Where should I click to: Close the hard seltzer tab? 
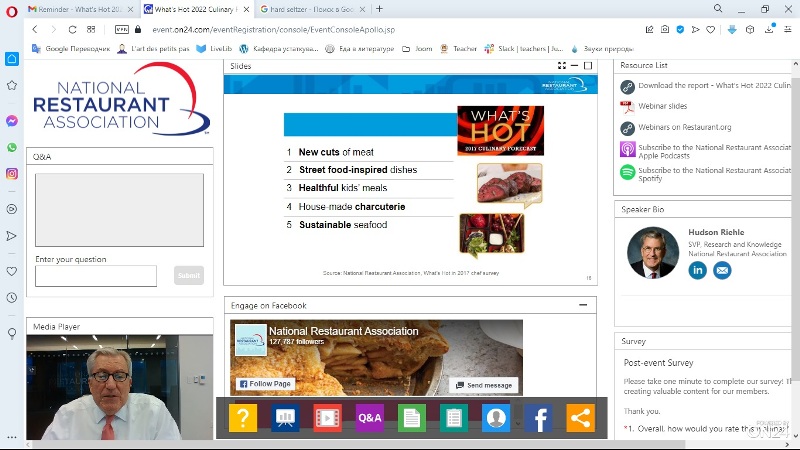coord(362,9)
